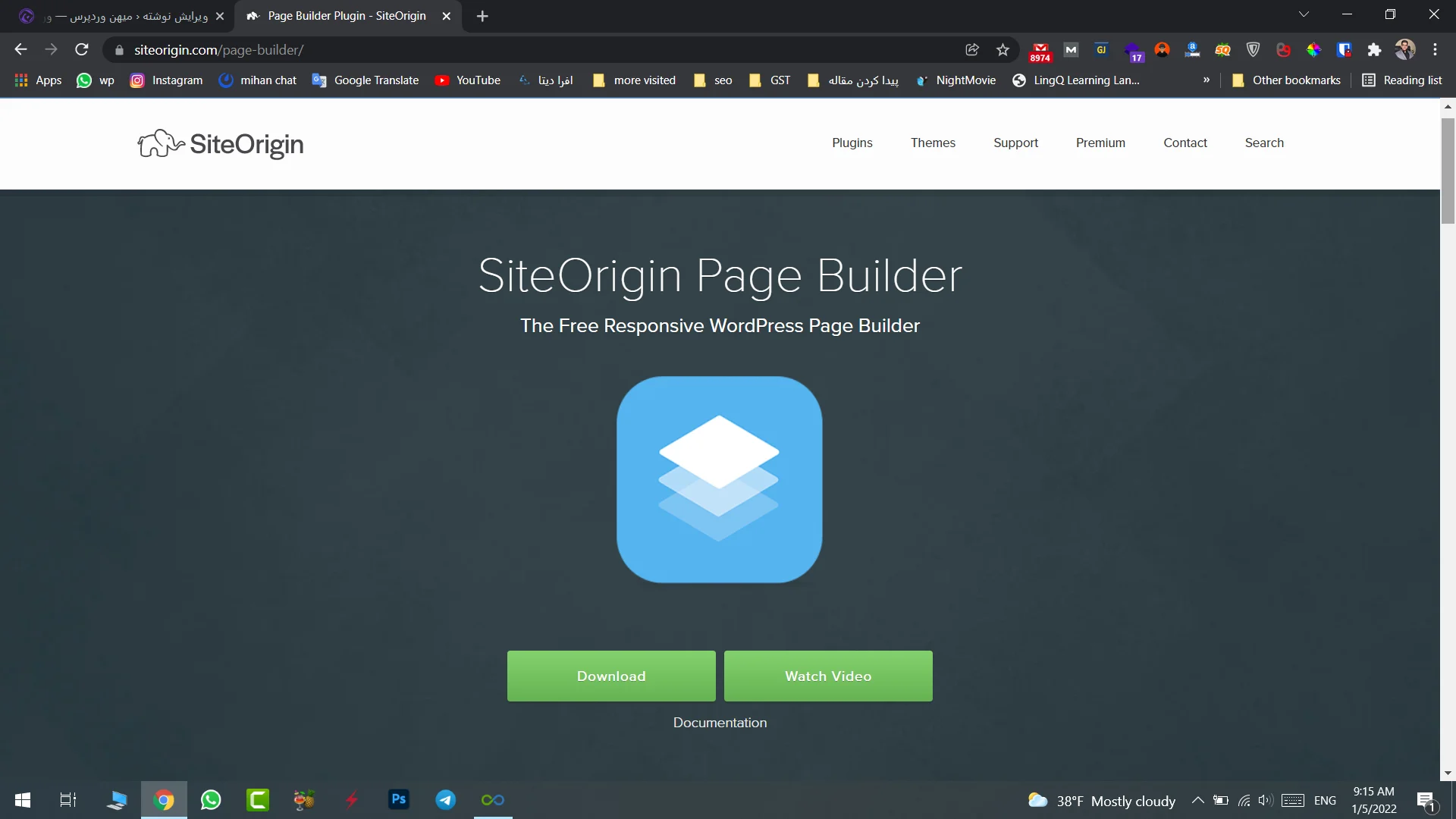Click the Profile avatar icon in toolbar
Screen dimensions: 1456x819
coord(1405,50)
